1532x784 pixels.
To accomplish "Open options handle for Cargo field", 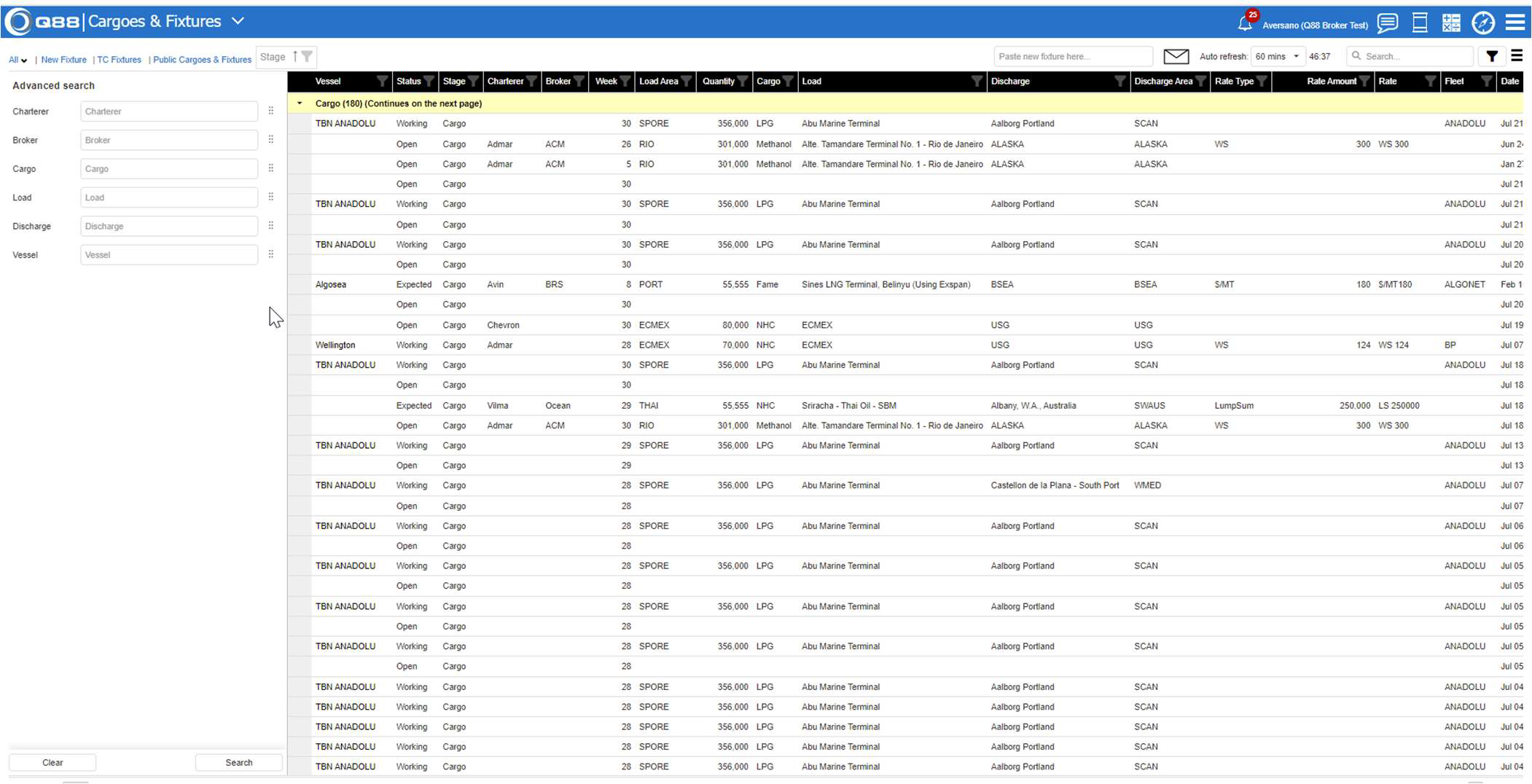I will coord(271,168).
